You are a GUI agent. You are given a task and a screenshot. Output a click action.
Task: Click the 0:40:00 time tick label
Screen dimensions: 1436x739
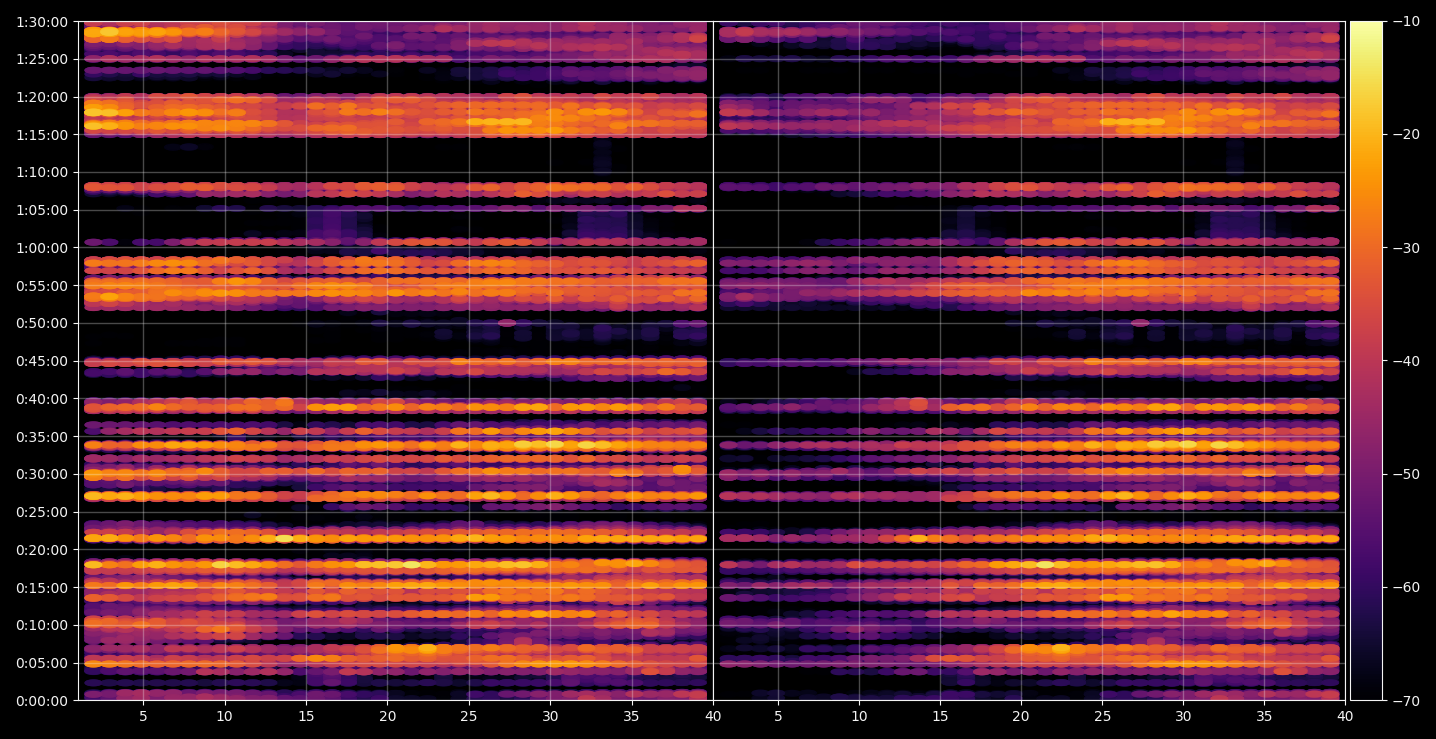pos(42,399)
